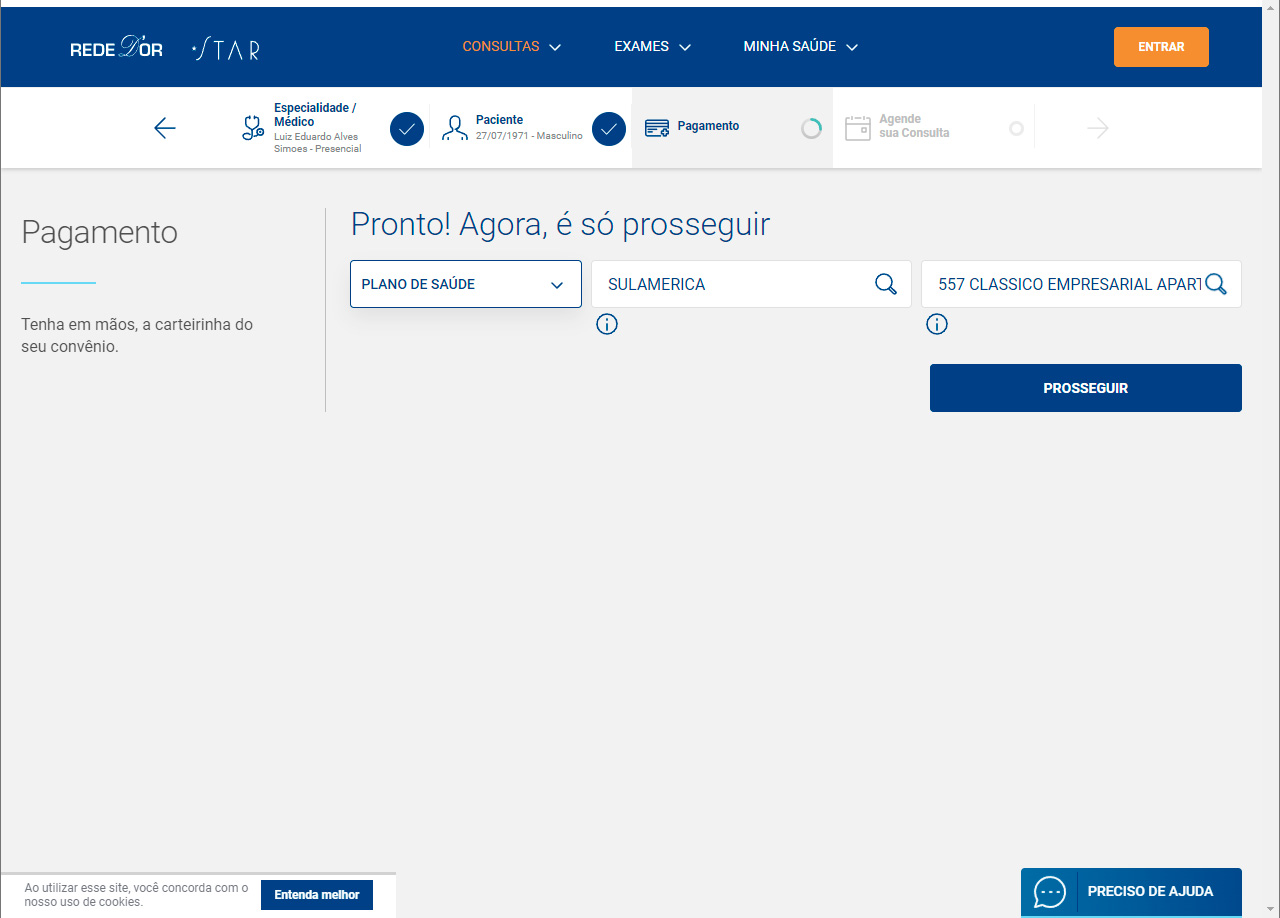Viewport: 1280px width, 918px height.
Task: Open PRECISO DE AJUDA chat
Action: 1131,892
